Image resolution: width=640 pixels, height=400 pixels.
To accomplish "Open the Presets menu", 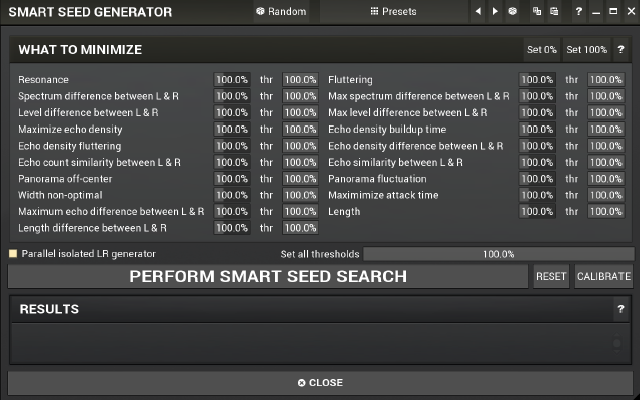I will pos(393,12).
